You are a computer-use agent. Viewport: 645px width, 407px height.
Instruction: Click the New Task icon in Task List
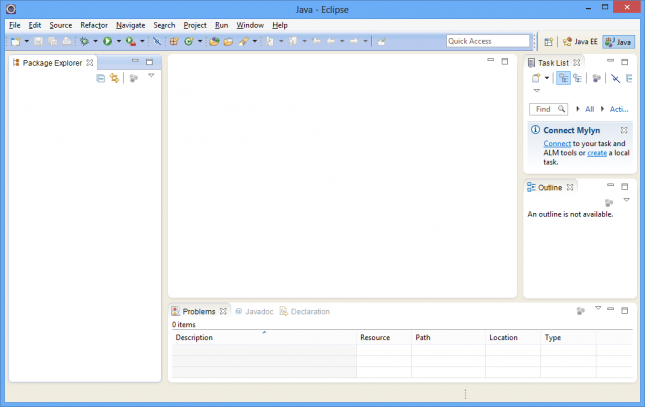tap(536, 78)
